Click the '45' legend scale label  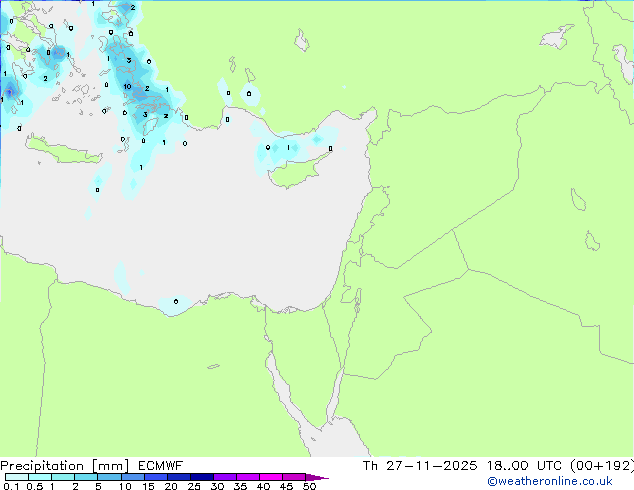pos(286,486)
